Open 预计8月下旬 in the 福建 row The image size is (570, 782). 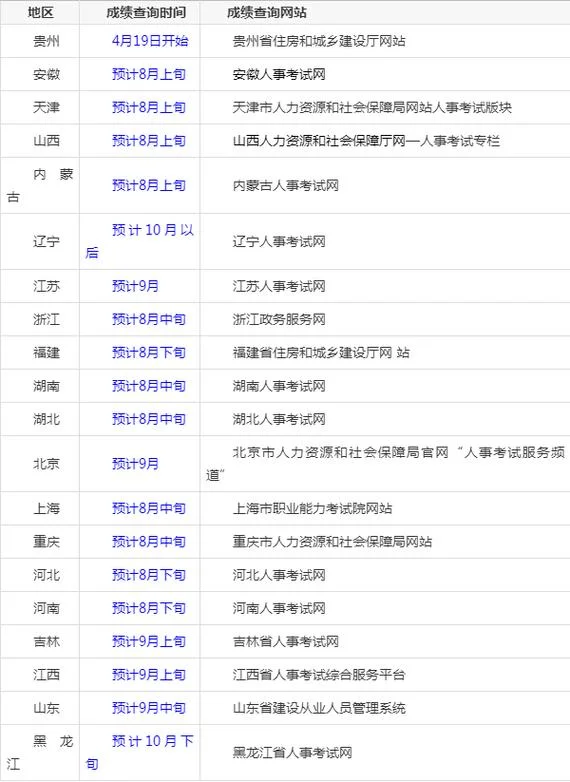149,353
